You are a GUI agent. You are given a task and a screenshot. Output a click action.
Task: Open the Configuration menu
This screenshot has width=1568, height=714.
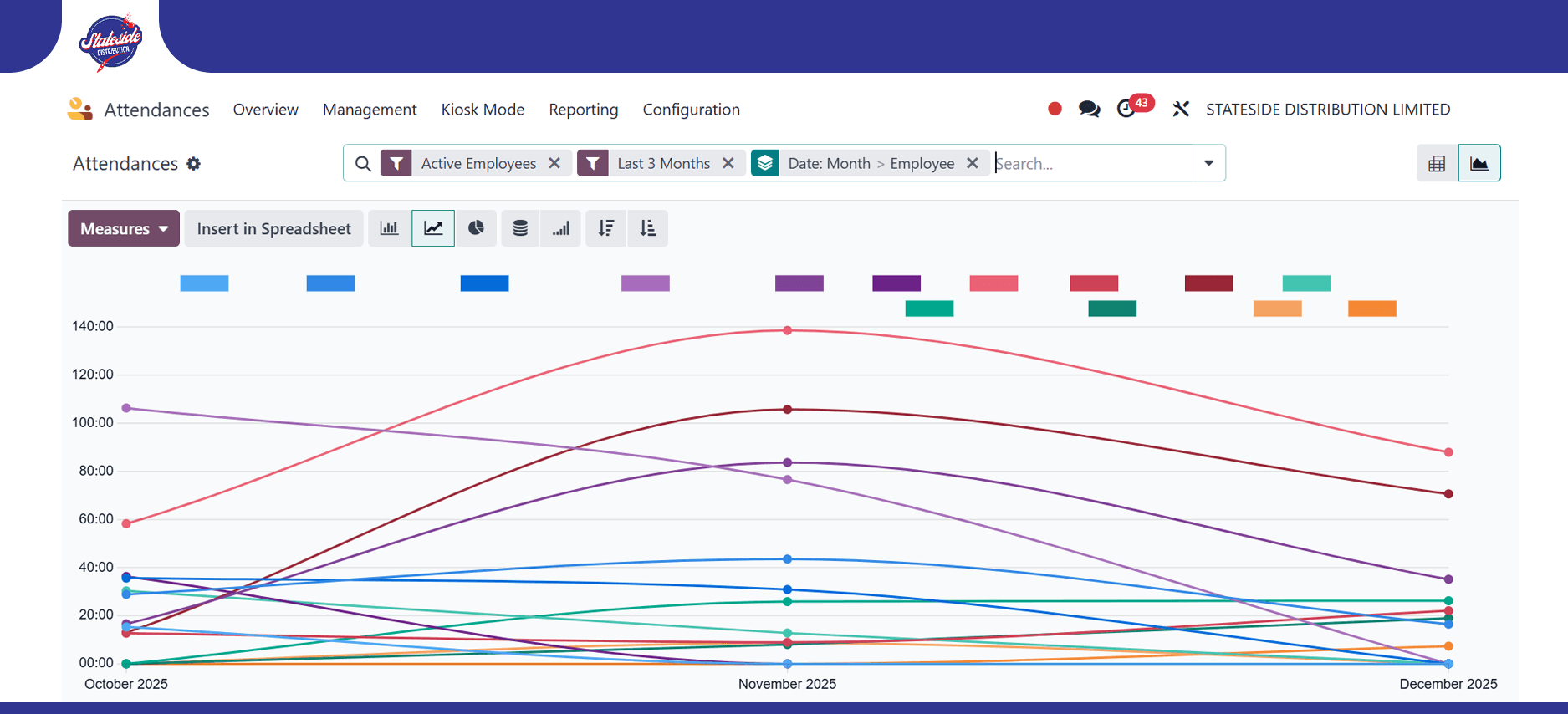point(691,110)
